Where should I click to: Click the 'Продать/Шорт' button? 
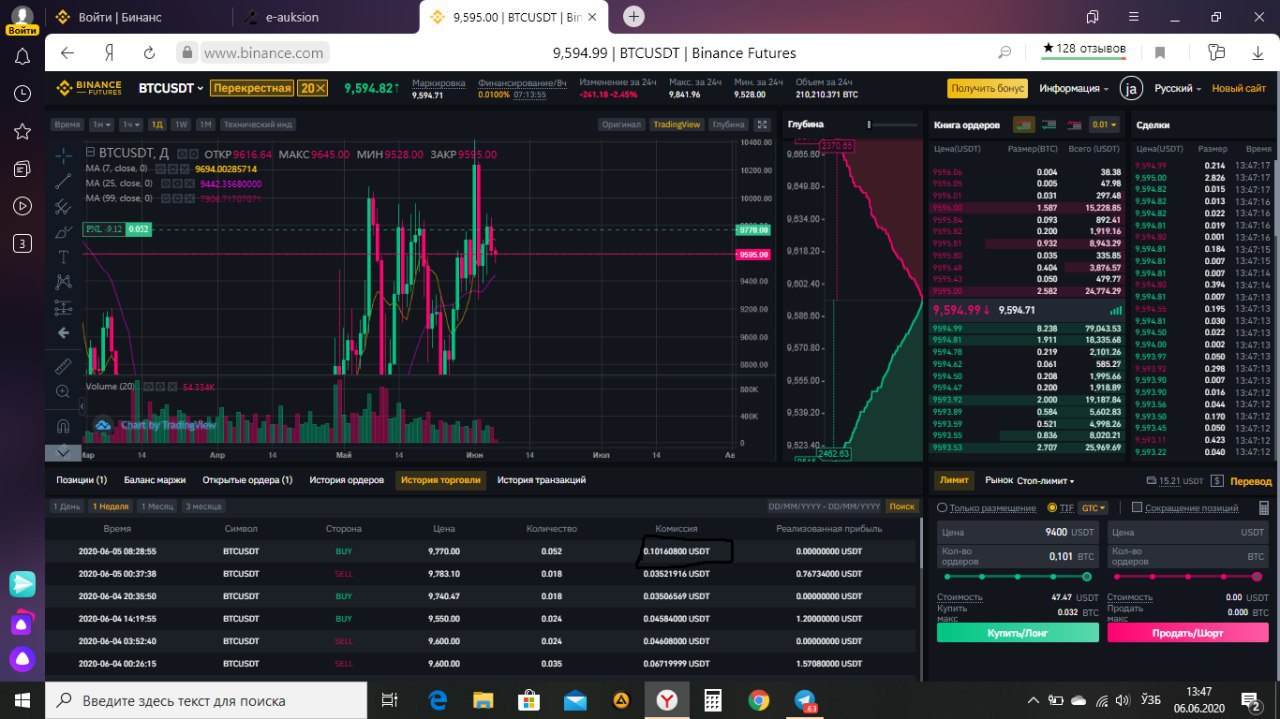pyautogui.click(x=1188, y=633)
